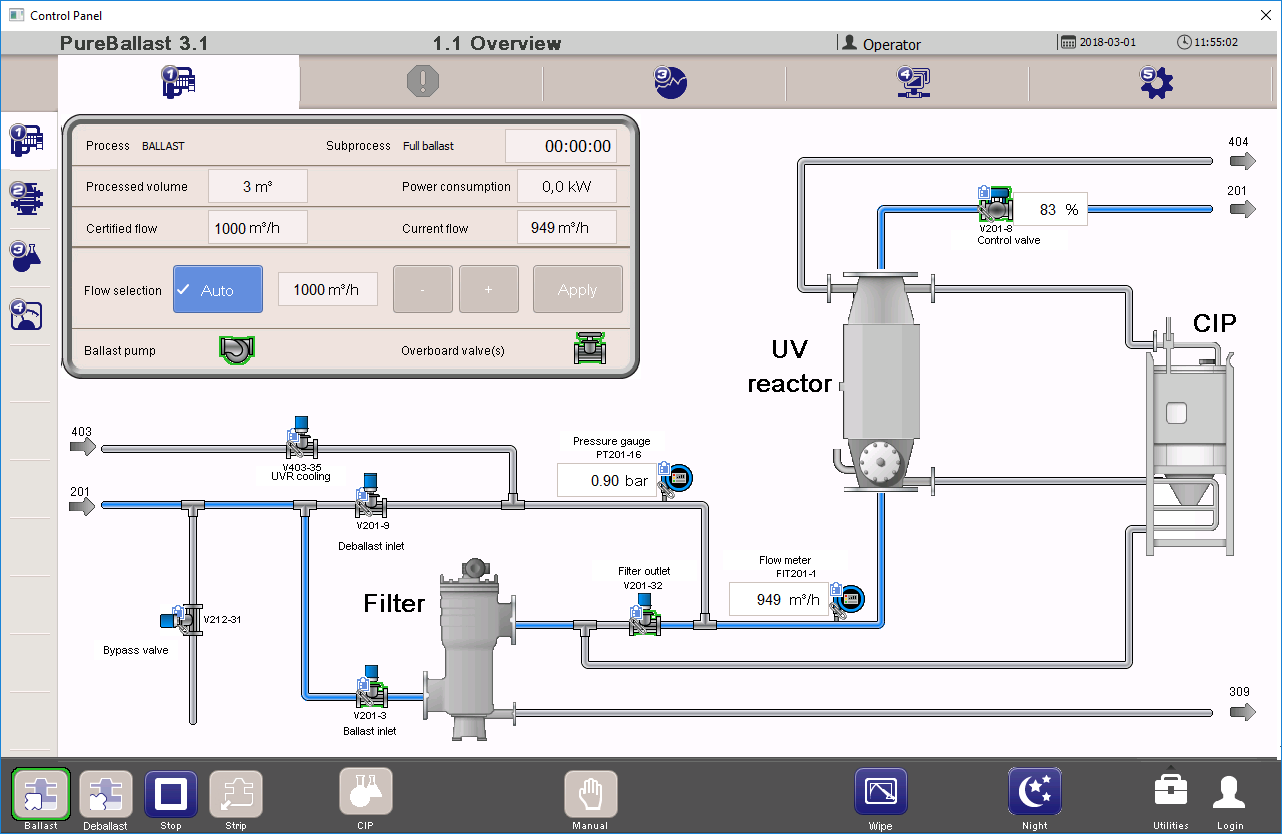Screen dimensions: 1282x834
Task: Click the Ballast mode button
Action: pyautogui.click(x=41, y=795)
